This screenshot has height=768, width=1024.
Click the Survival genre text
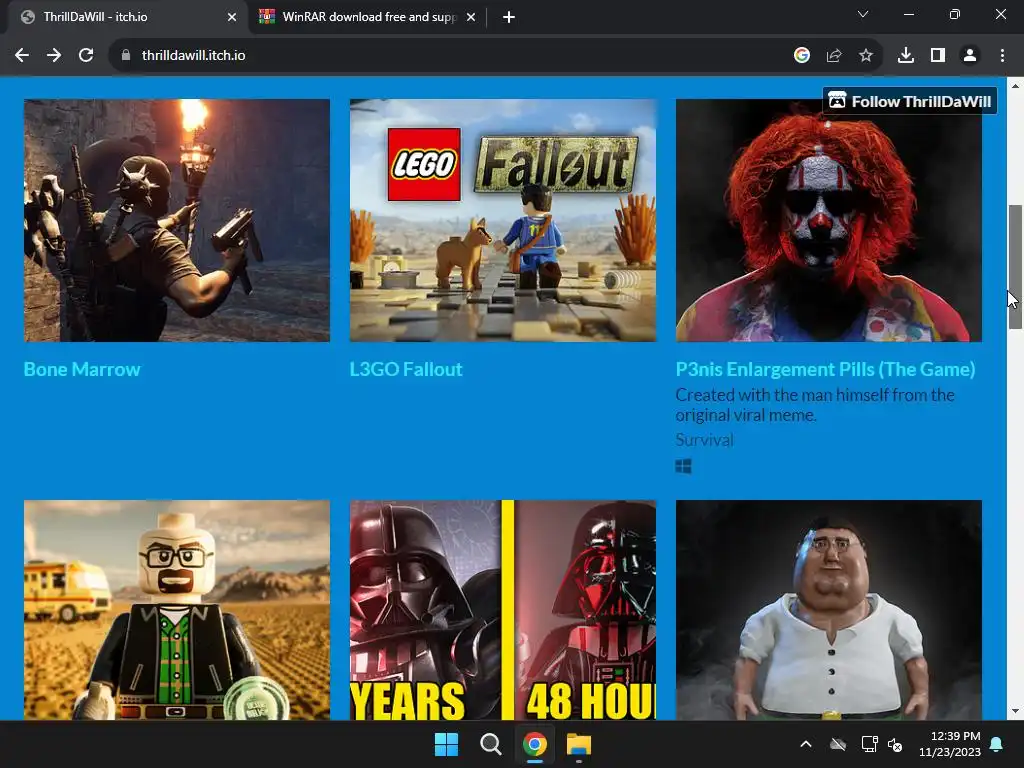705,440
